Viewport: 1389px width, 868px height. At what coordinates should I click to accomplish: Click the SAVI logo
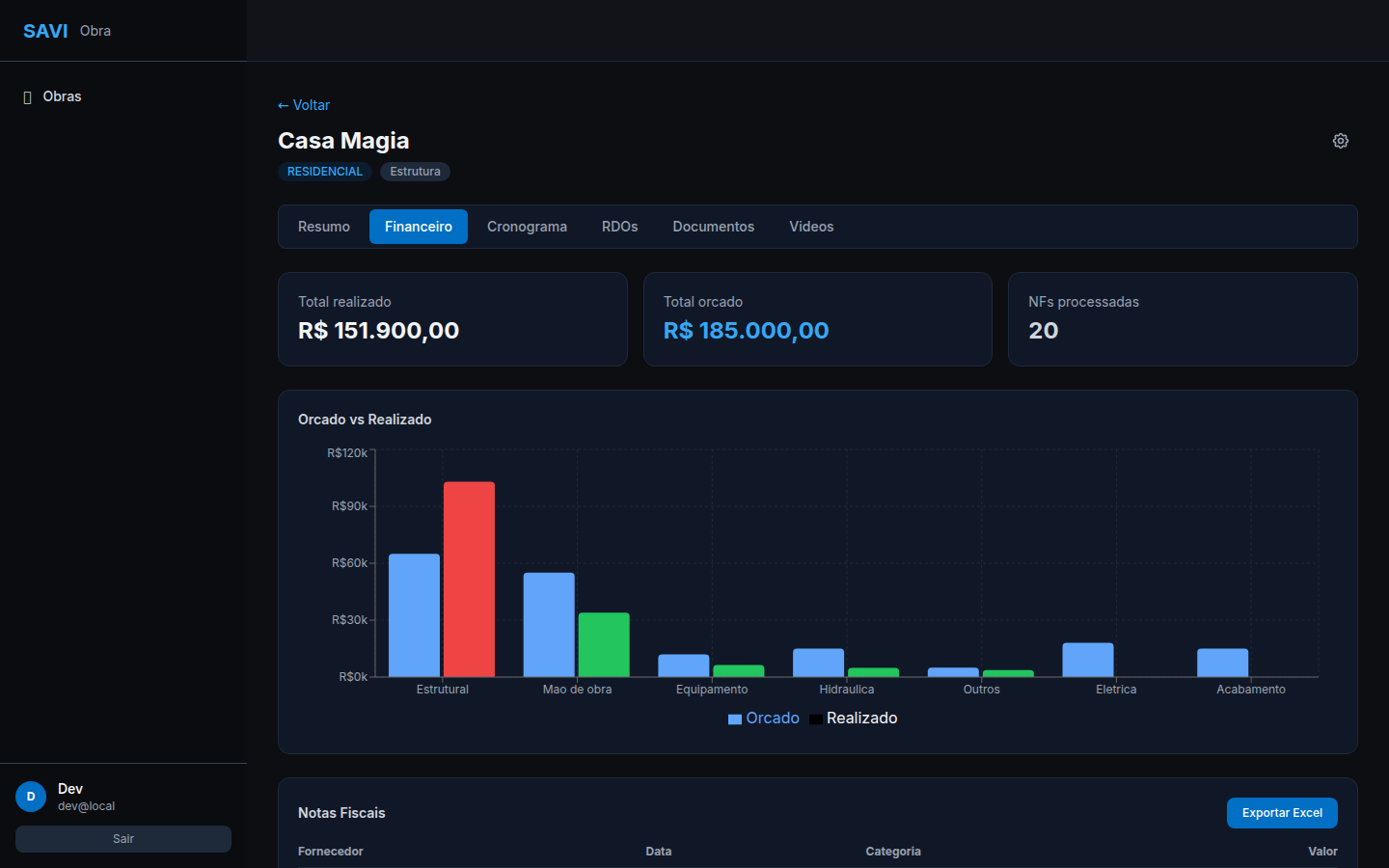(x=45, y=31)
